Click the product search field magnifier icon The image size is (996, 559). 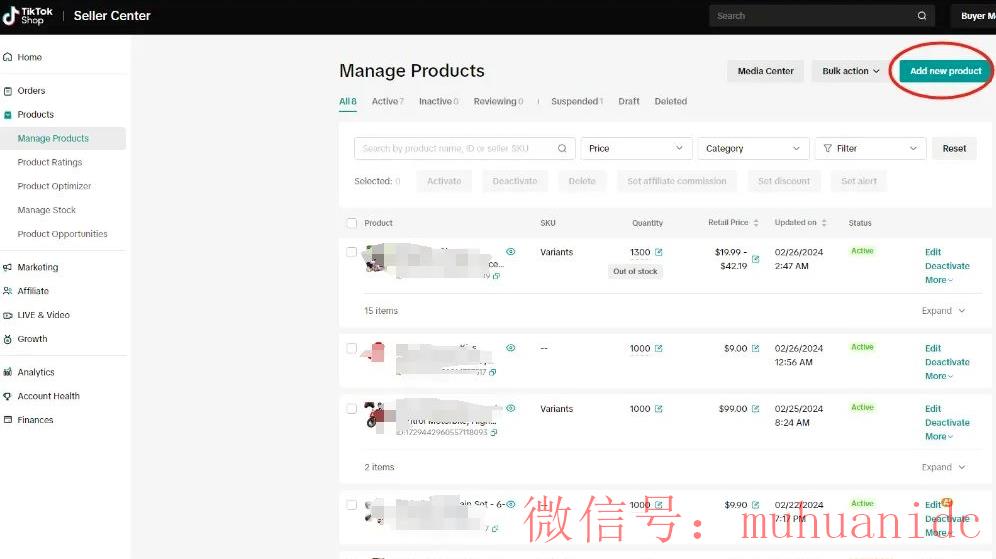563,148
